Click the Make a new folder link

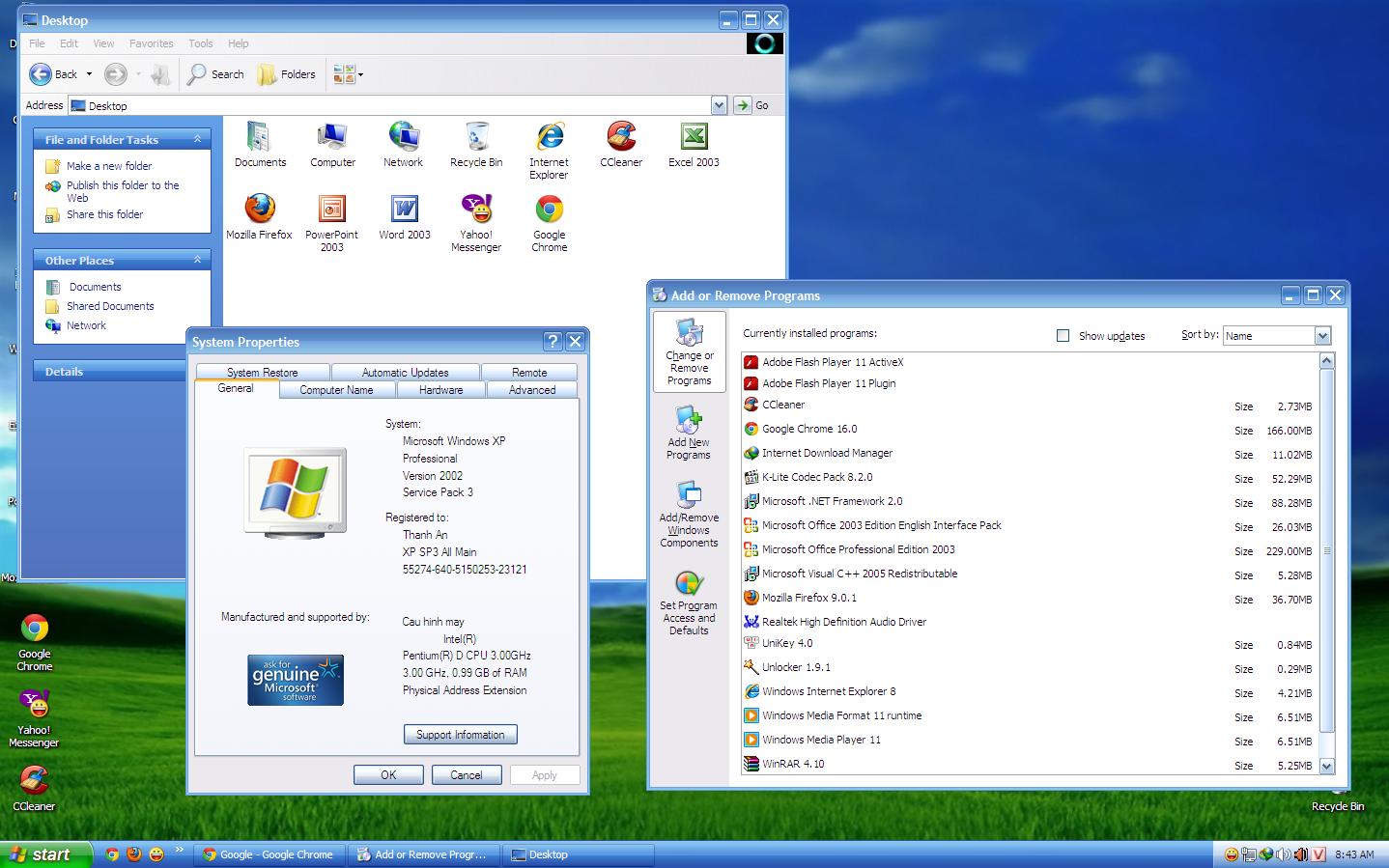108,166
